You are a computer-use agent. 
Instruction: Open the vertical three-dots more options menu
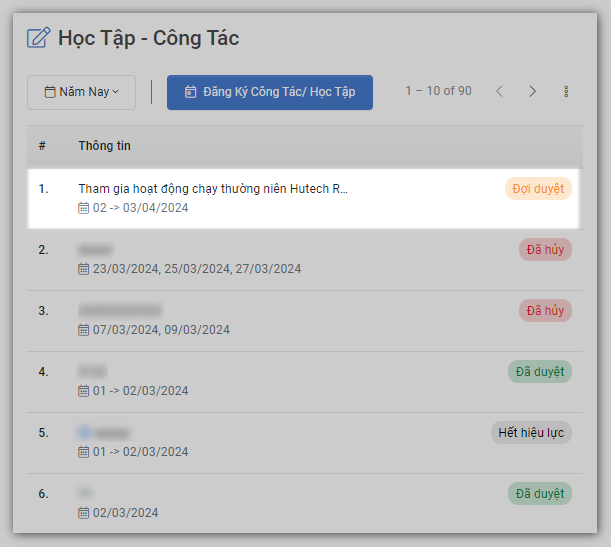pos(566,92)
